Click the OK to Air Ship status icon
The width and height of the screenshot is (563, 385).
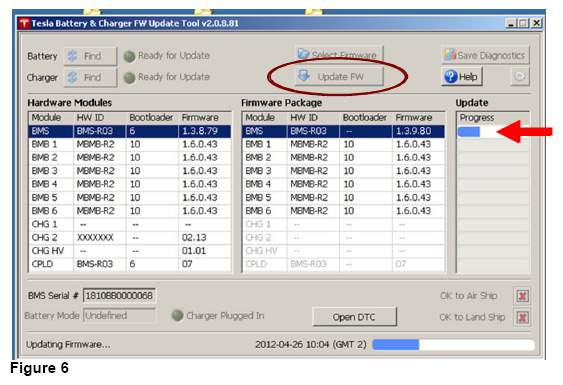[x=522, y=296]
